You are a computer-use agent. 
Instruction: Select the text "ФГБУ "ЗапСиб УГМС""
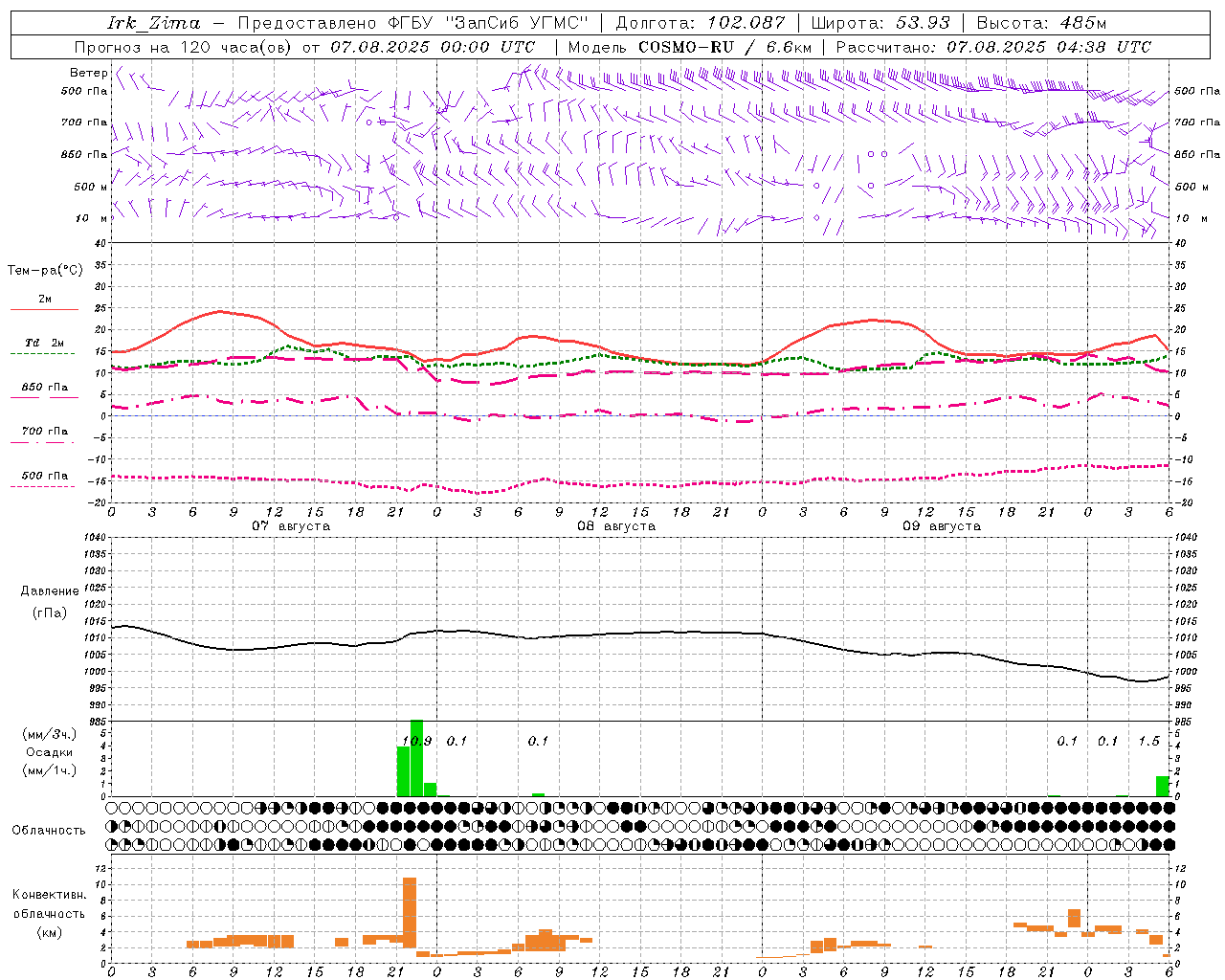coord(488,23)
